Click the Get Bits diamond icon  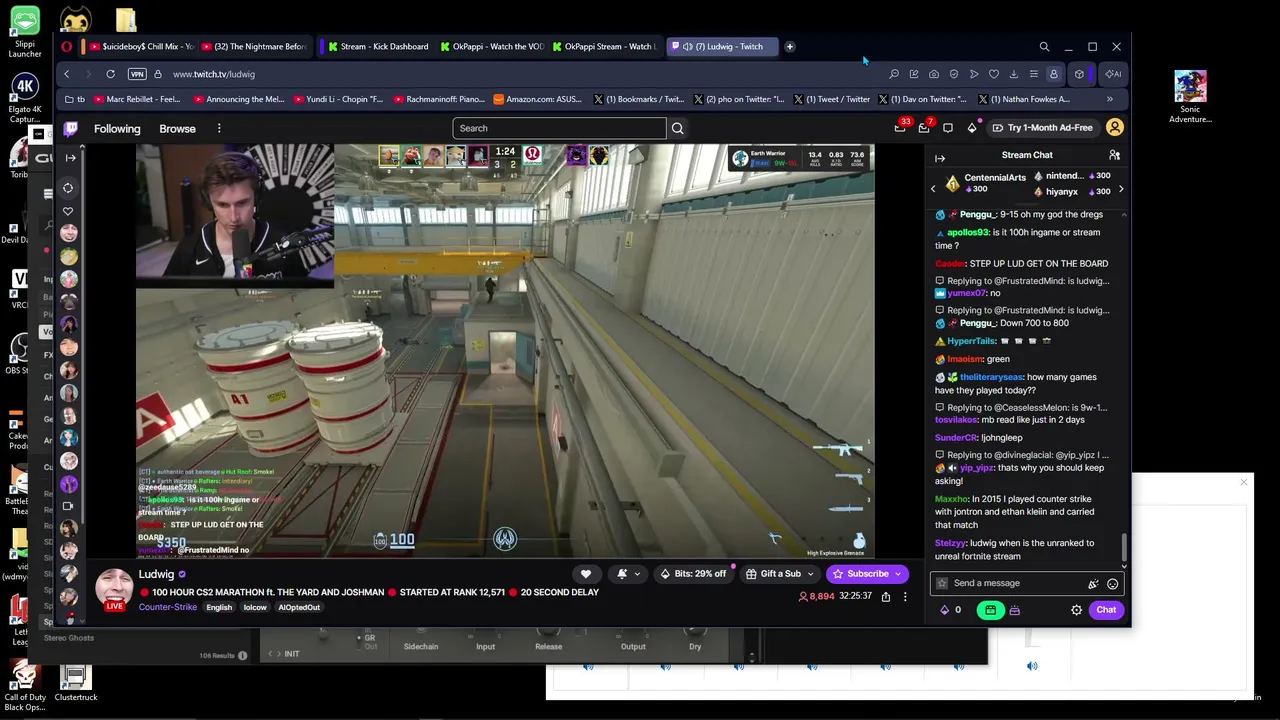pos(972,128)
